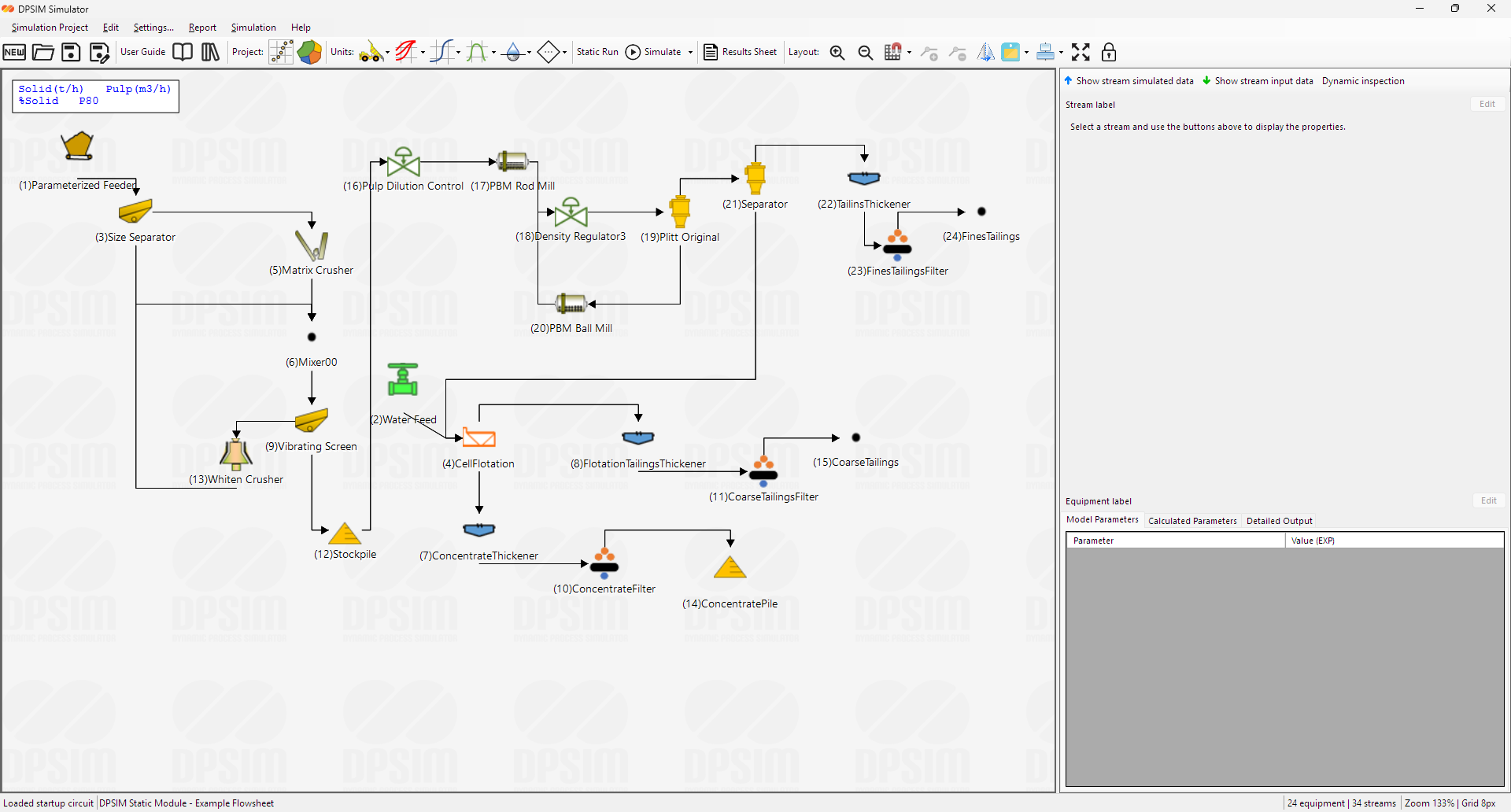Select the ConcentratePile triangle icon
Image resolution: width=1511 pixels, height=812 pixels.
730,567
